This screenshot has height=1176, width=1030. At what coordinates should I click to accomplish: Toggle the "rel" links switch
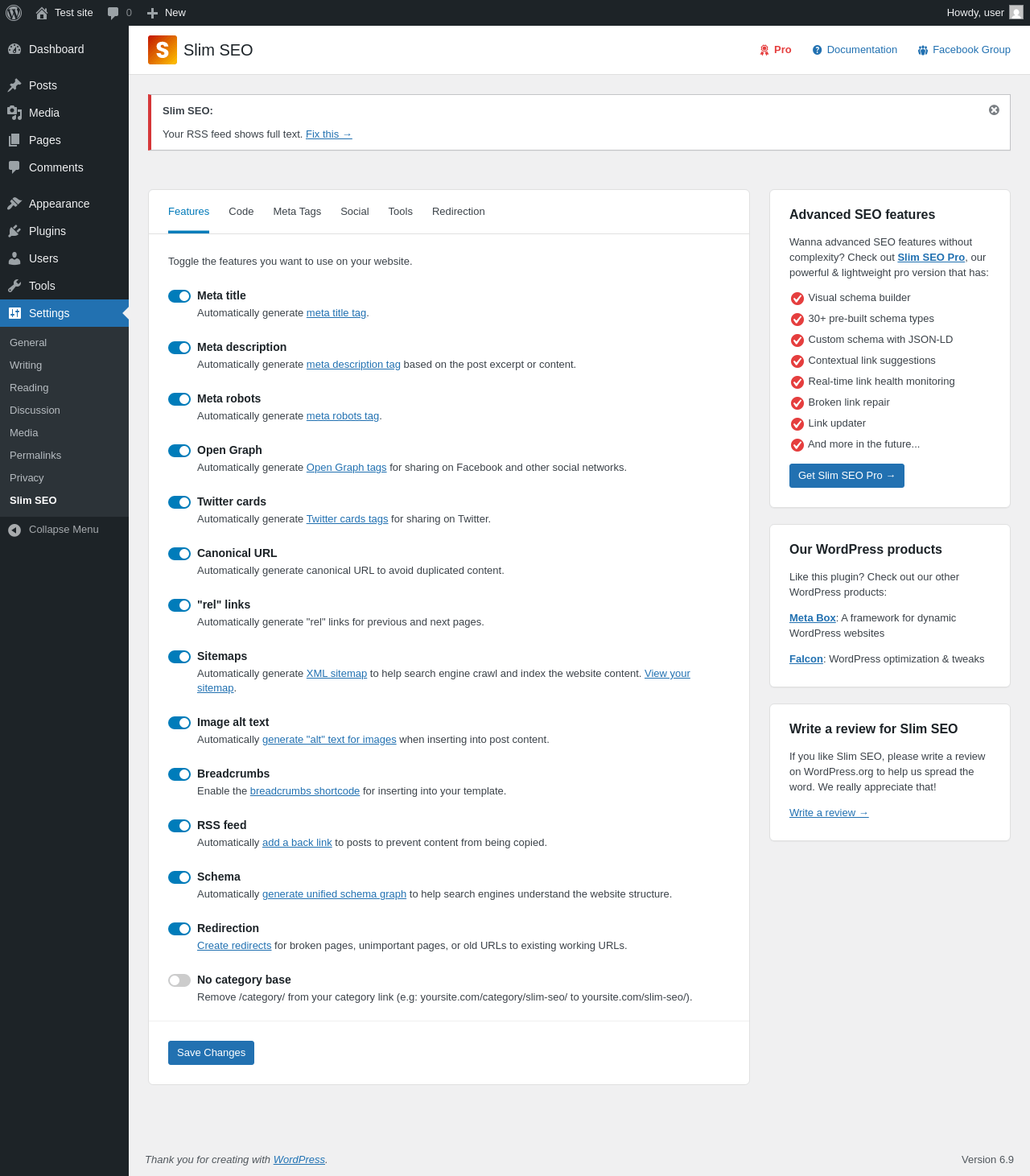coord(179,605)
